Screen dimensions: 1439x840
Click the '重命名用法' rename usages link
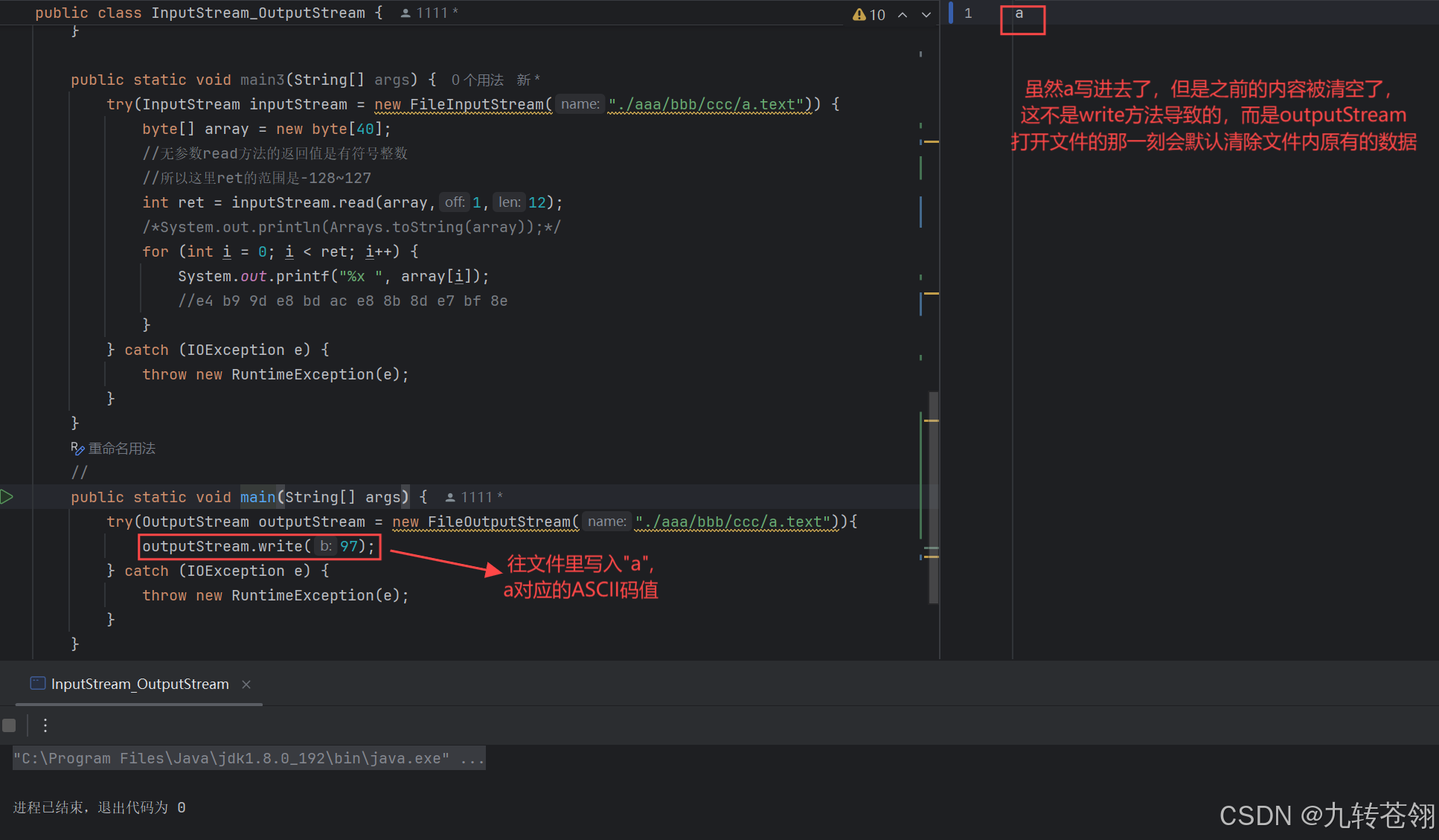122,449
